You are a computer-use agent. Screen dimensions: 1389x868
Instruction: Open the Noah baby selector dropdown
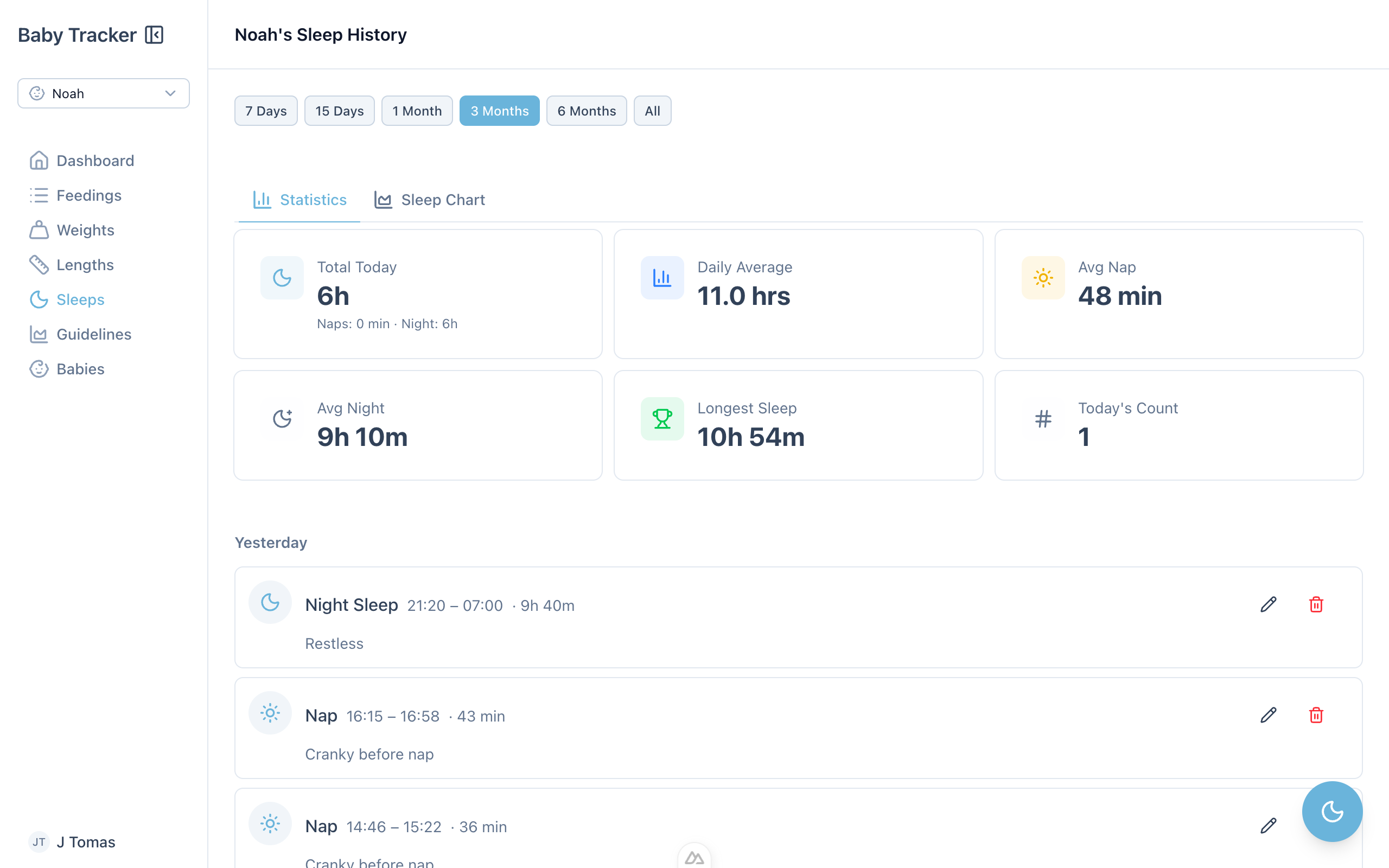[x=103, y=93]
